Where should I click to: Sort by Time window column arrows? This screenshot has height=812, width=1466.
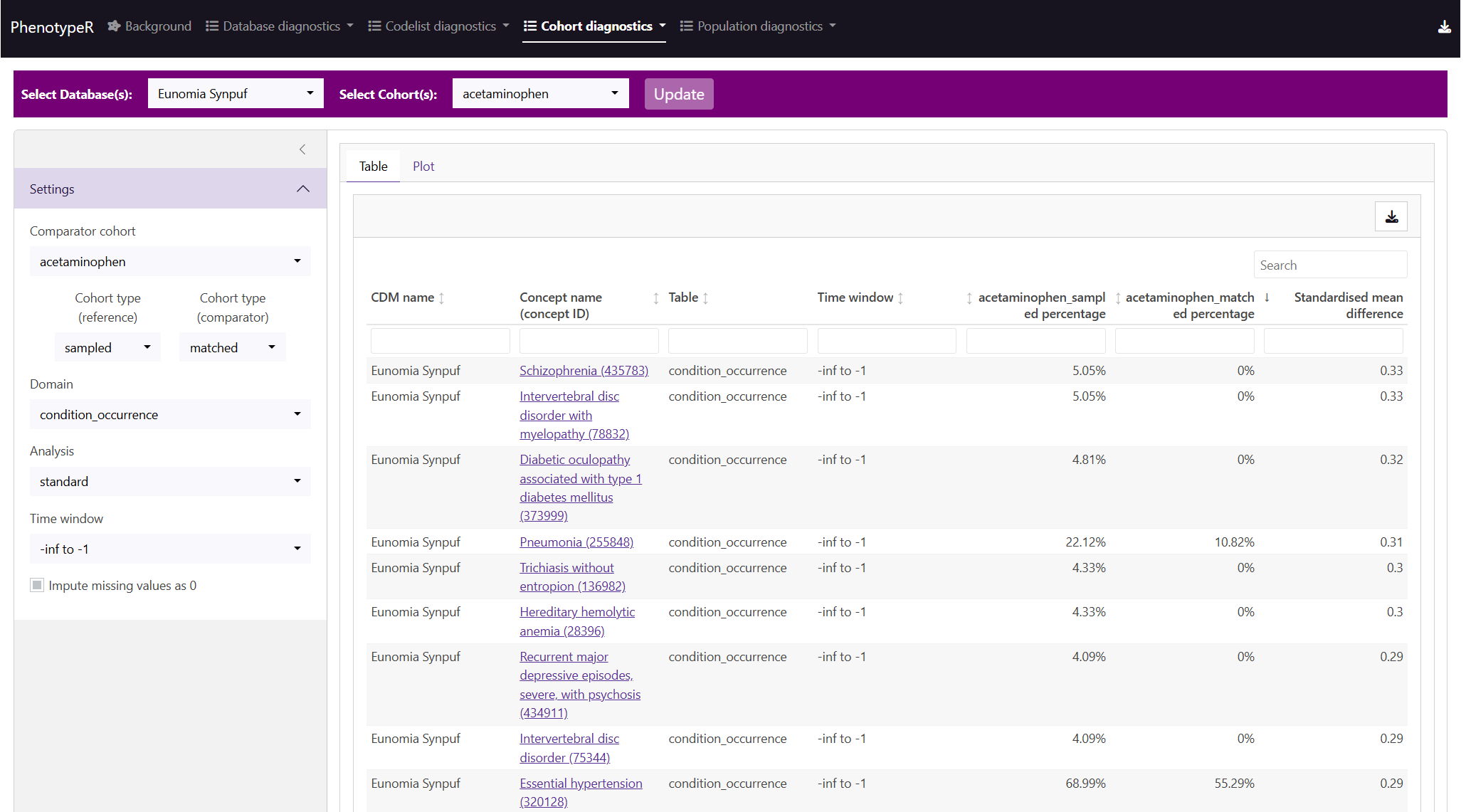click(900, 298)
